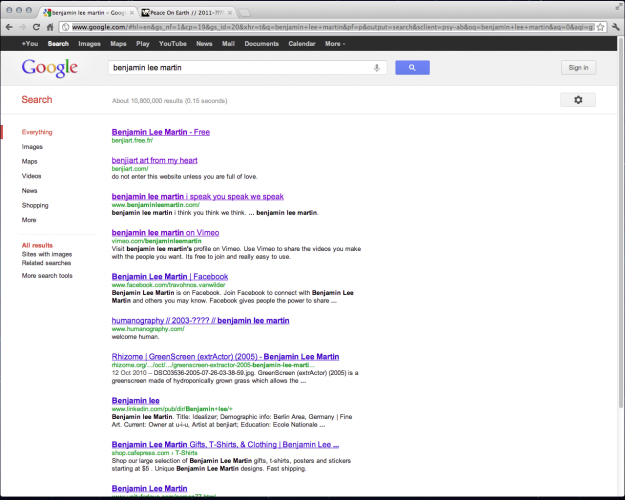Click results count text About 10,800,000 results
Image resolution: width=625 pixels, height=500 pixels.
coord(169,101)
